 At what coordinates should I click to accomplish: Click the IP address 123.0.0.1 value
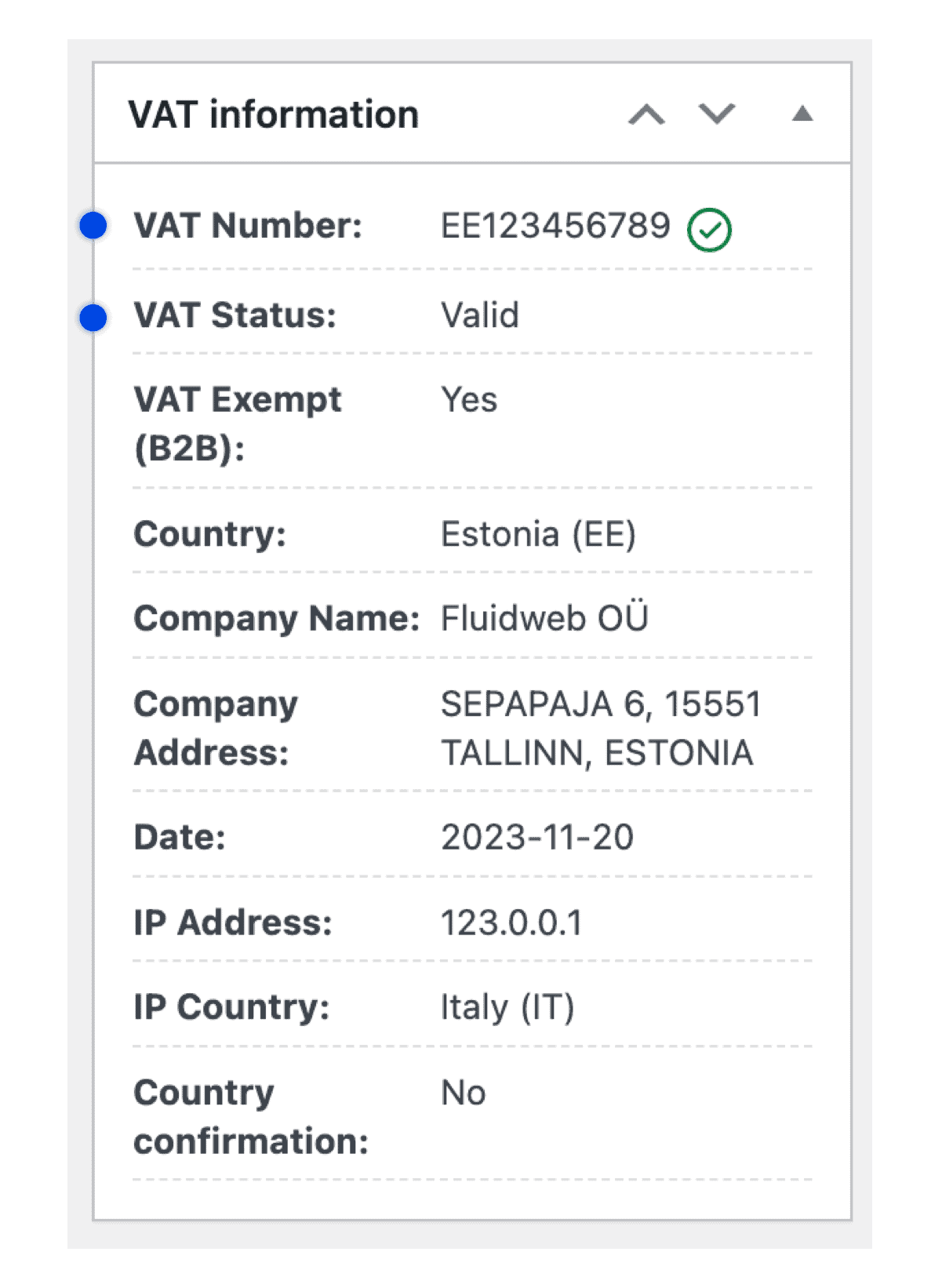pos(511,923)
